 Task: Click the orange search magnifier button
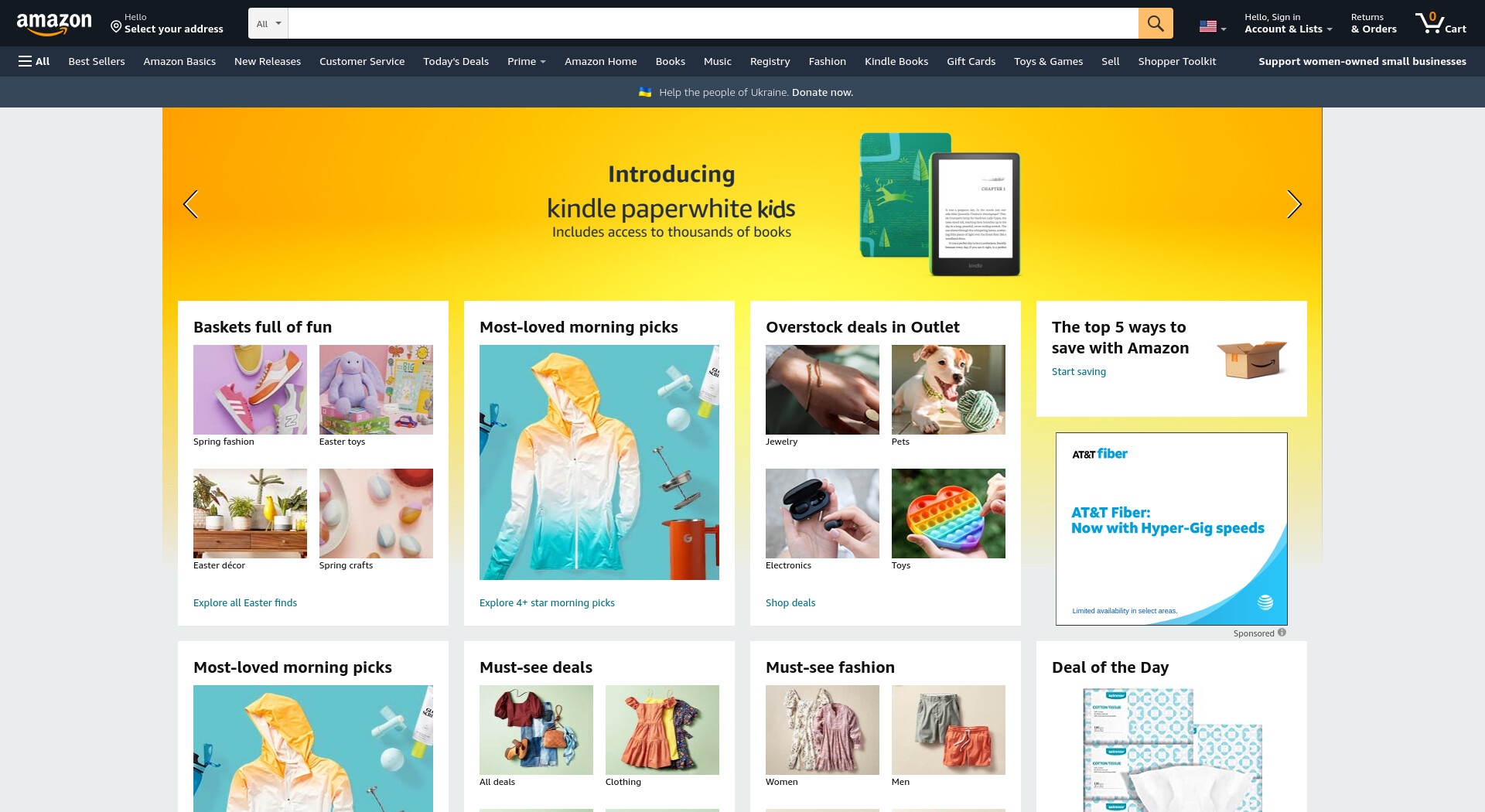1156,23
